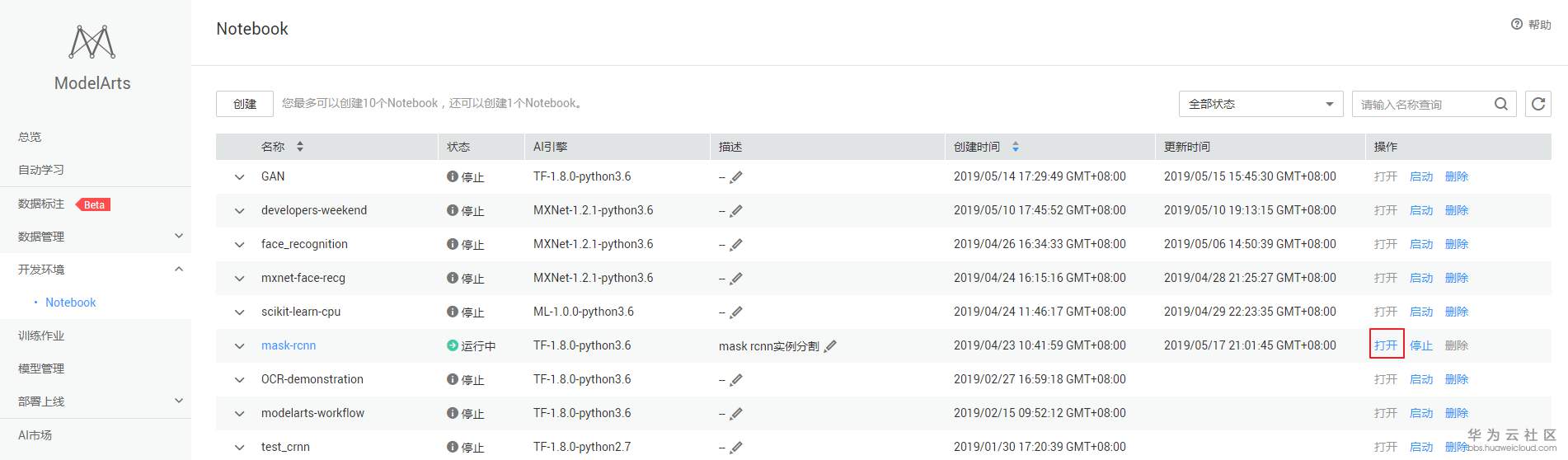Edit description pencil for test_crnn notebook
The image size is (1568, 460).
point(736,448)
